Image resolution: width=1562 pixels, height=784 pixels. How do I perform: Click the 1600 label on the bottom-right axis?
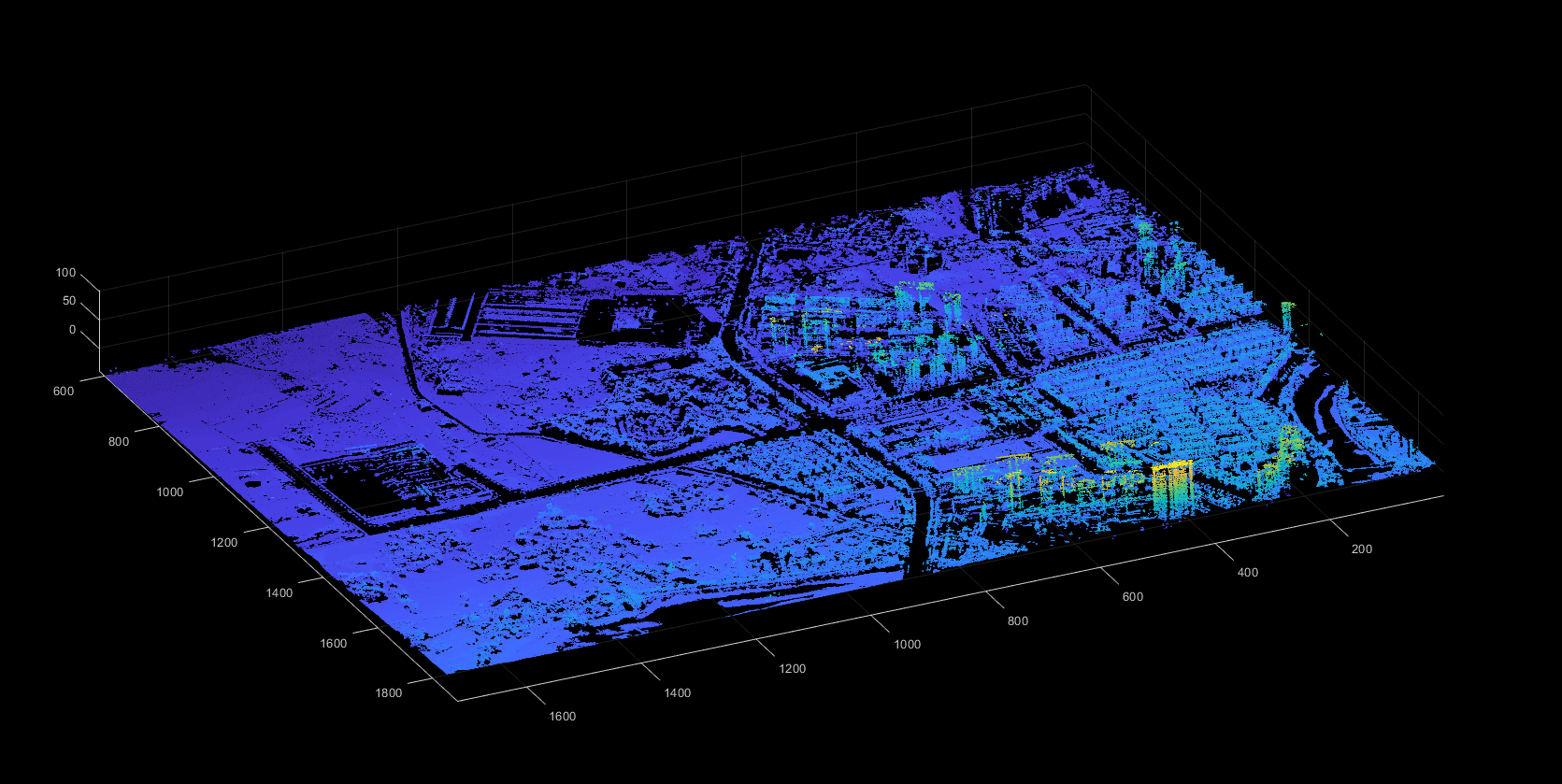coord(562,717)
